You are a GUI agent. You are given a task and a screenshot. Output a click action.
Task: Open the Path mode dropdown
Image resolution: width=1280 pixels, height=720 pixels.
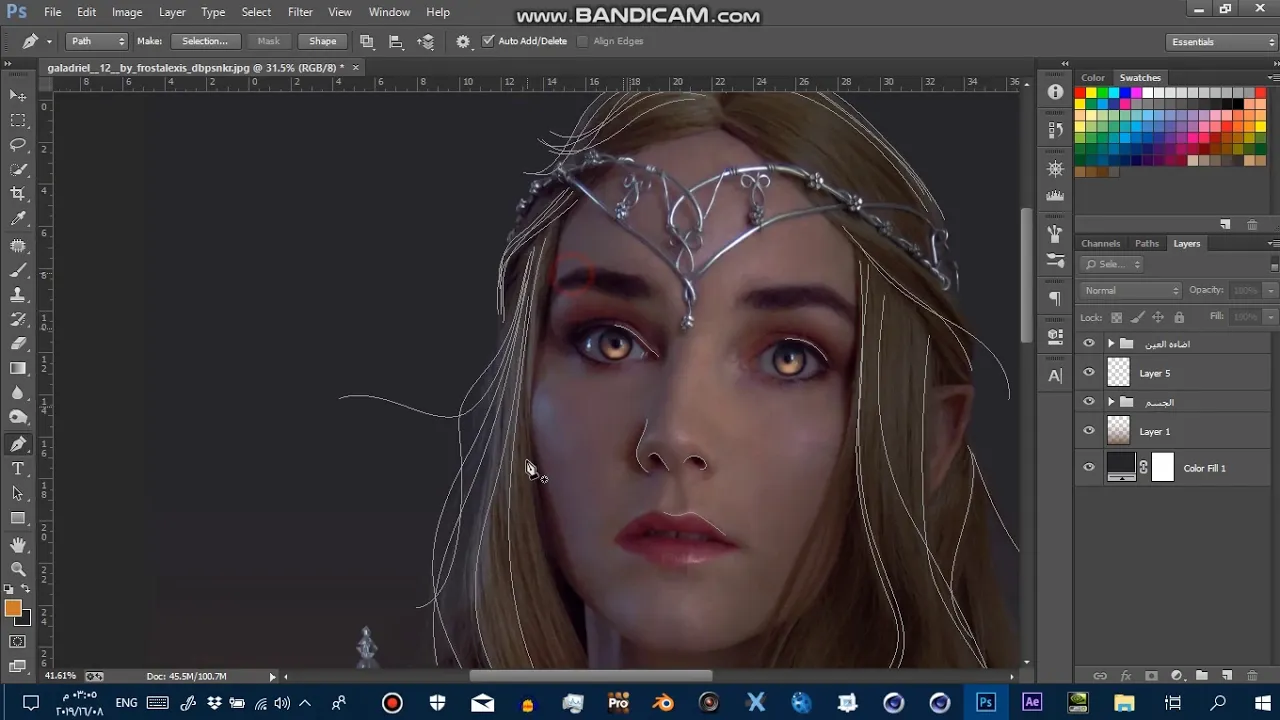(x=97, y=41)
